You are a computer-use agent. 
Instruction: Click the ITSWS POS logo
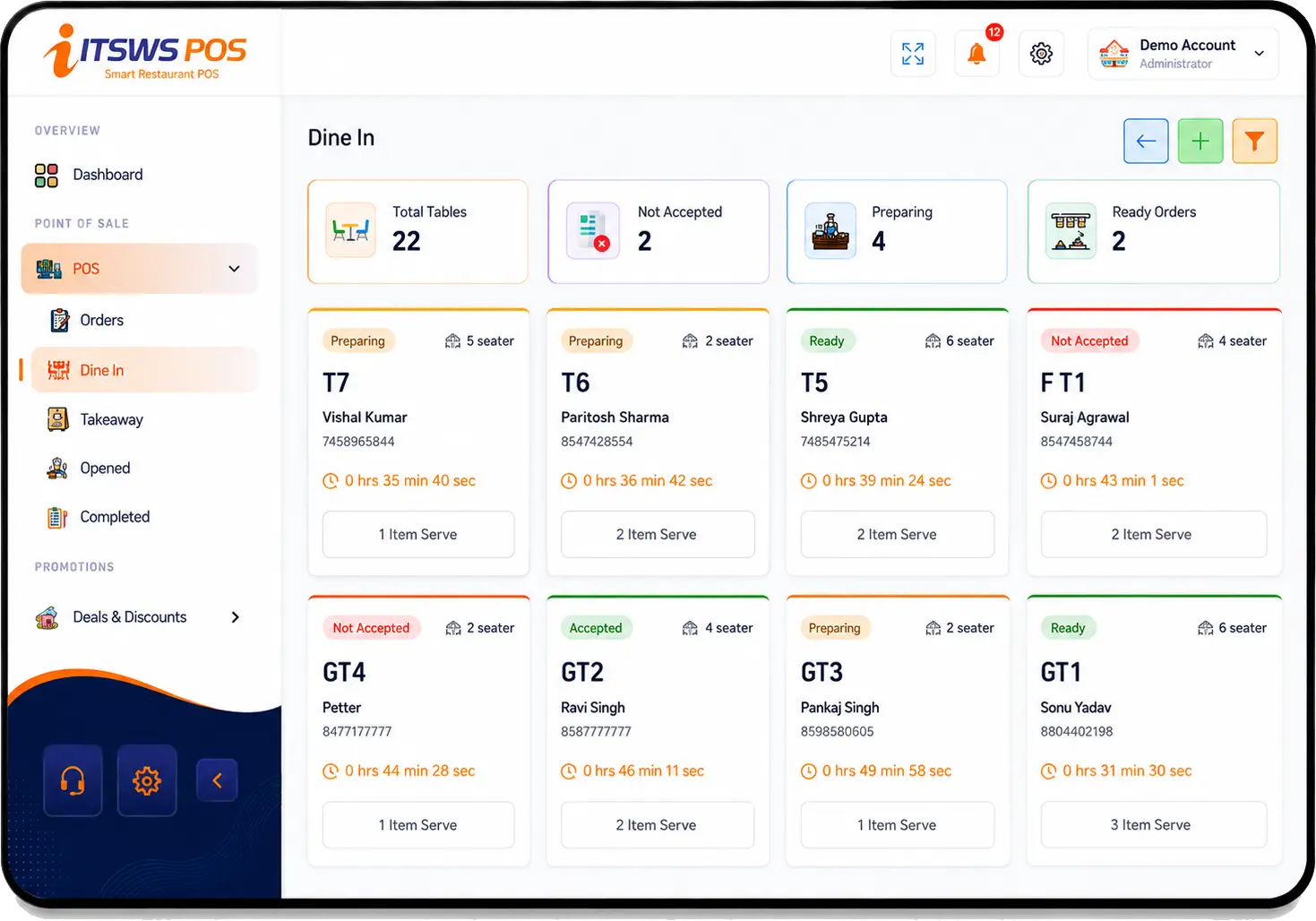coord(145,52)
